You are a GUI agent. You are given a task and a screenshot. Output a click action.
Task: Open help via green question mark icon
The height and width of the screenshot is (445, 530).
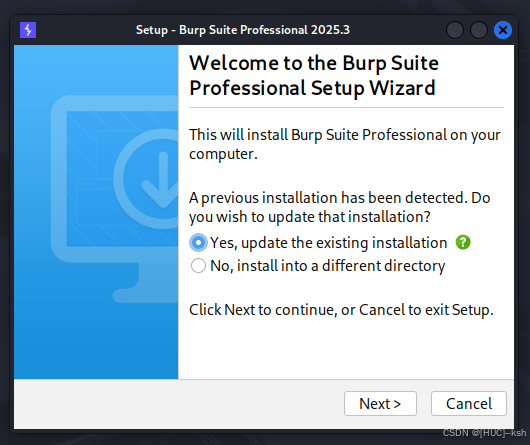pos(463,242)
